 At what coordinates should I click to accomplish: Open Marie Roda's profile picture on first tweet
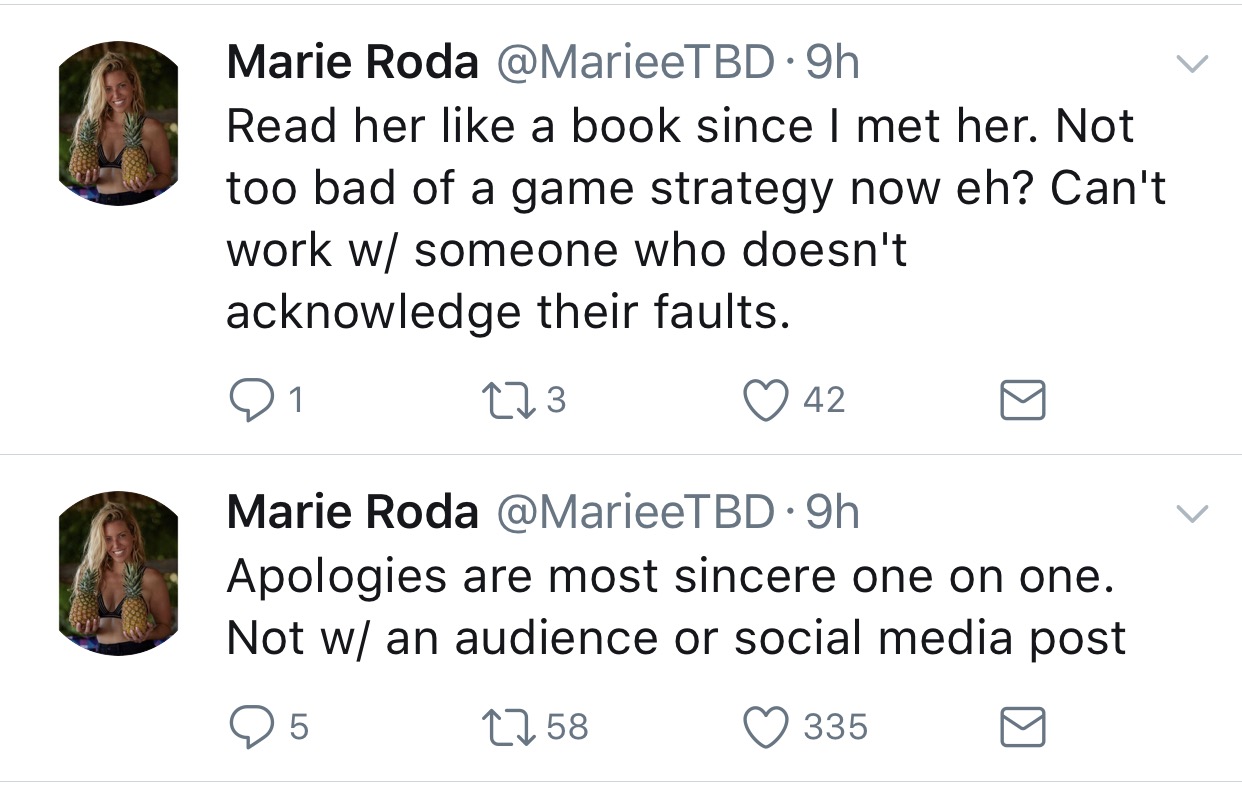pos(118,123)
